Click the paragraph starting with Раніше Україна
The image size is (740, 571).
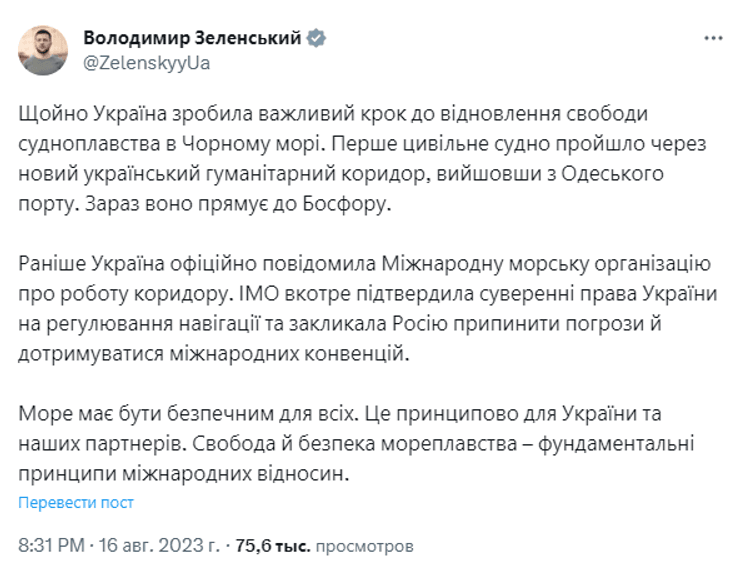pos(360,295)
